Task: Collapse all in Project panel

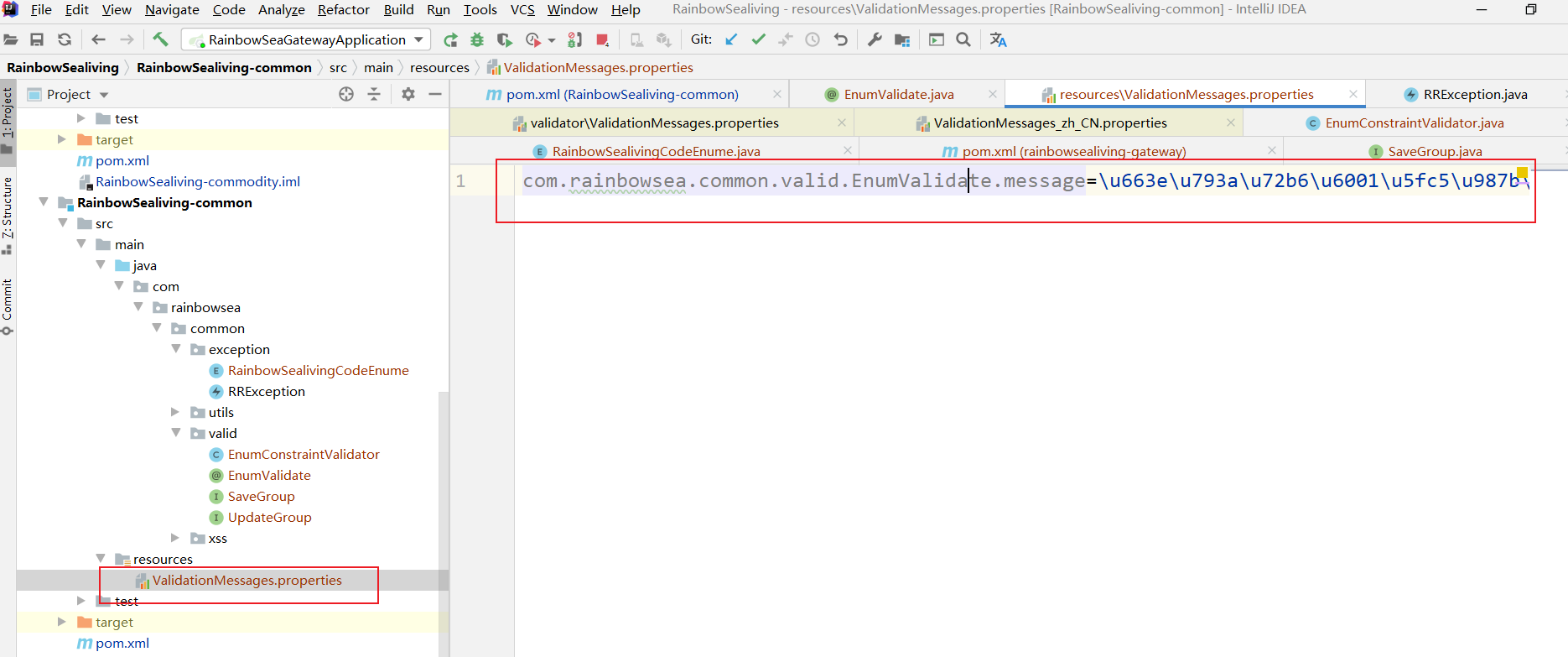Action: (374, 94)
